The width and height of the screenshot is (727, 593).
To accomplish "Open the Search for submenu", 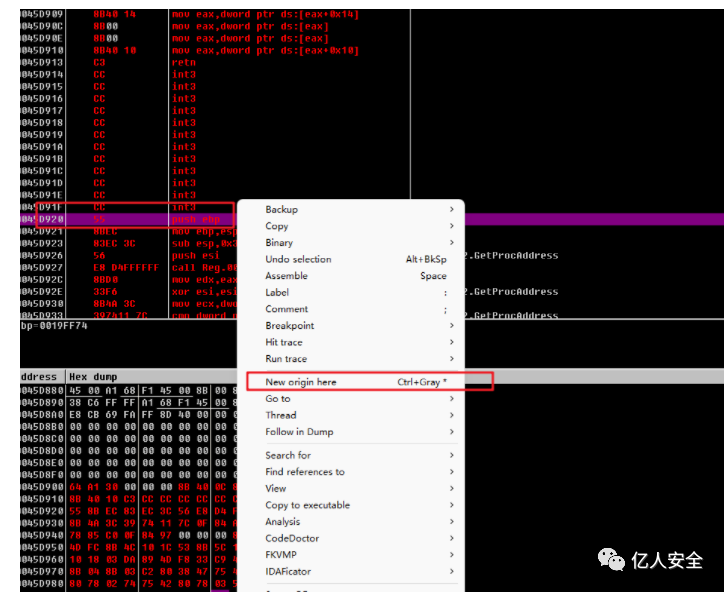I will [x=351, y=455].
